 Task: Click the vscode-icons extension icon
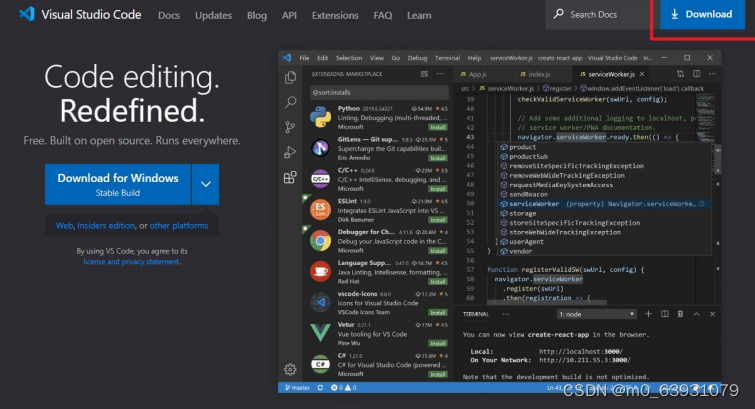click(x=320, y=303)
